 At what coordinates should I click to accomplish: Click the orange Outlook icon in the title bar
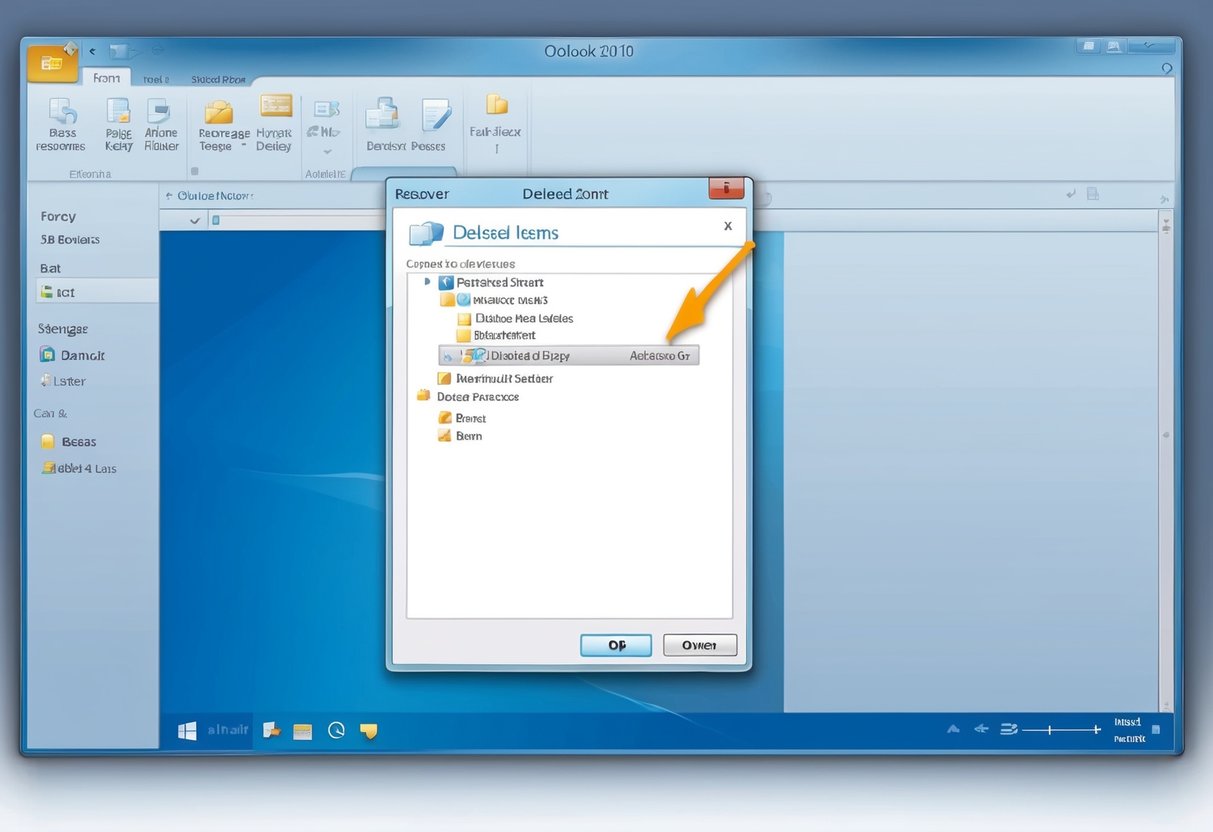[x=51, y=62]
